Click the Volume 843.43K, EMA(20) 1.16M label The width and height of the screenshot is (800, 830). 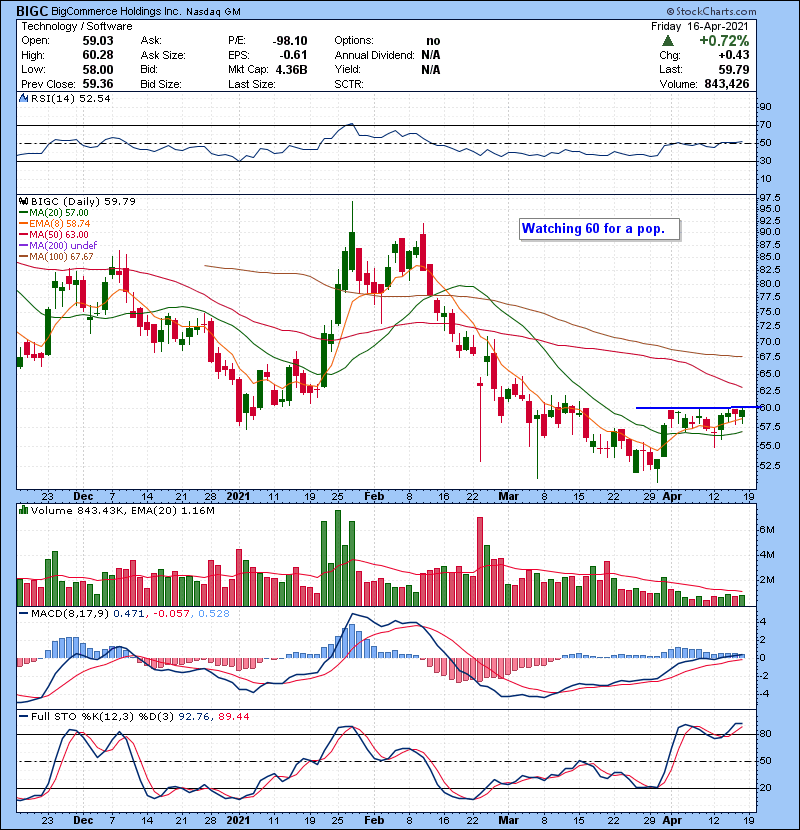pos(123,511)
